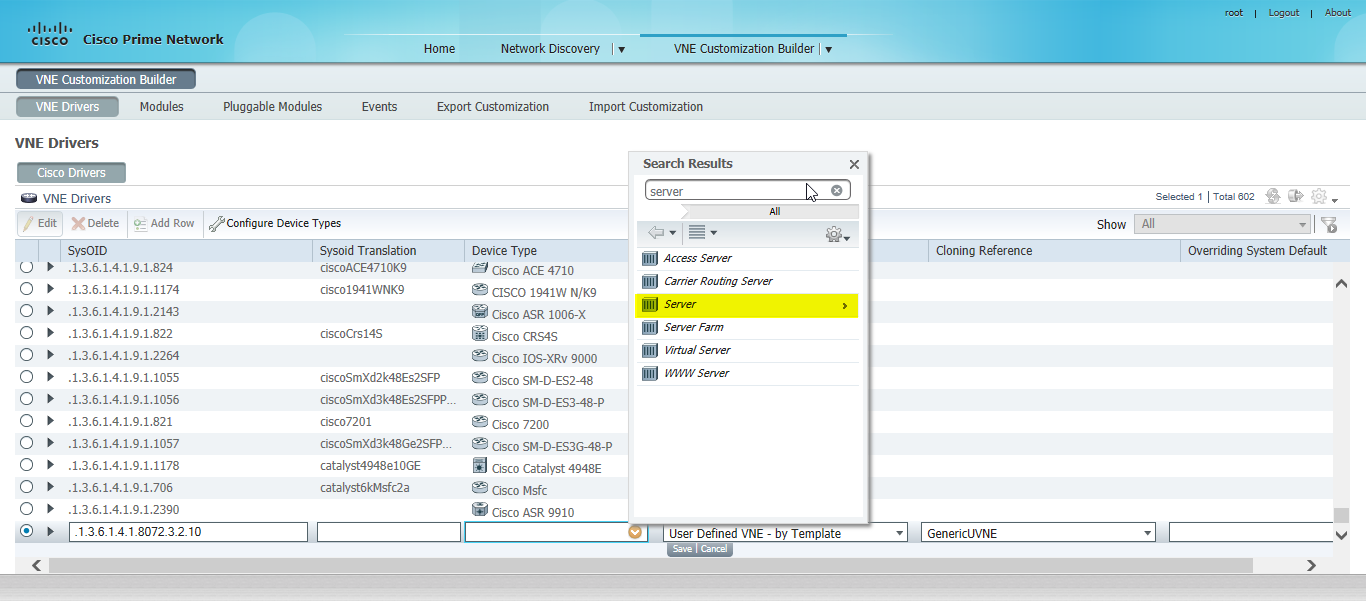
Task: Click the Save button for the new row
Action: 682,549
